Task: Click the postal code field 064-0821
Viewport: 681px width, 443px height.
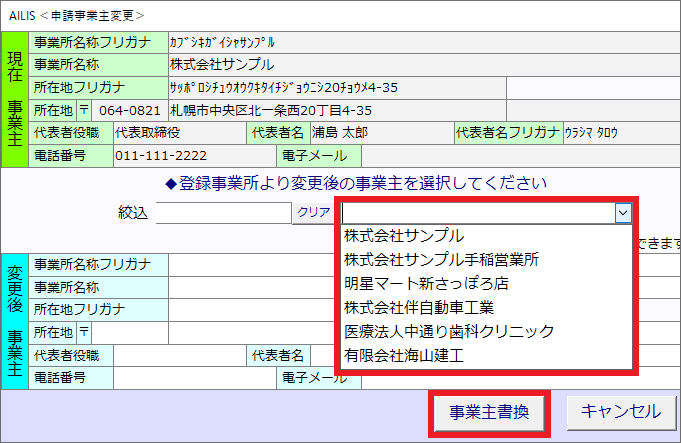Action: (x=130, y=109)
